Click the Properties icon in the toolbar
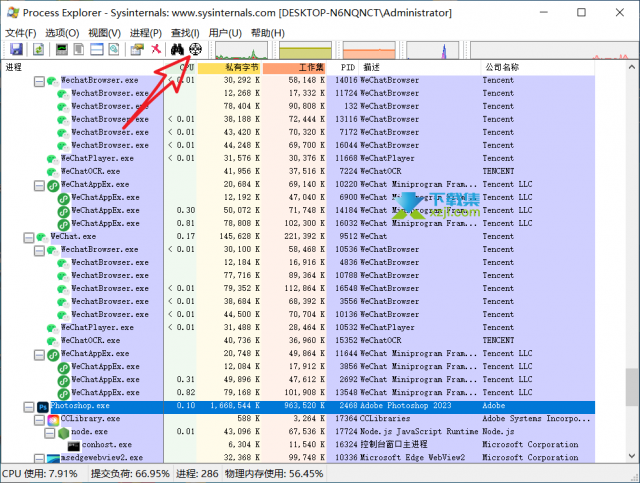 pos(136,49)
